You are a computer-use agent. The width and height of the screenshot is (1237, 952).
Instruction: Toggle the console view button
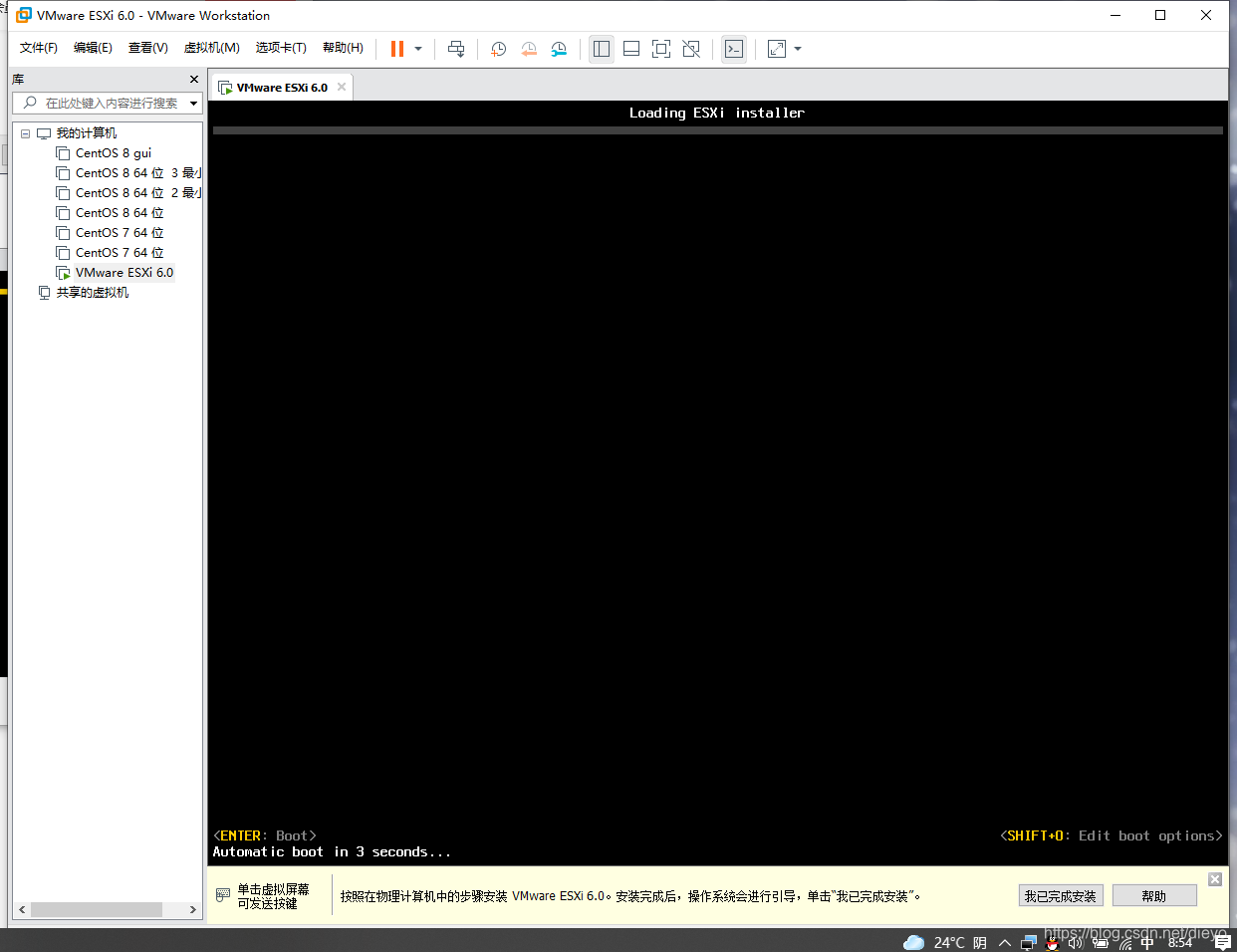point(734,49)
